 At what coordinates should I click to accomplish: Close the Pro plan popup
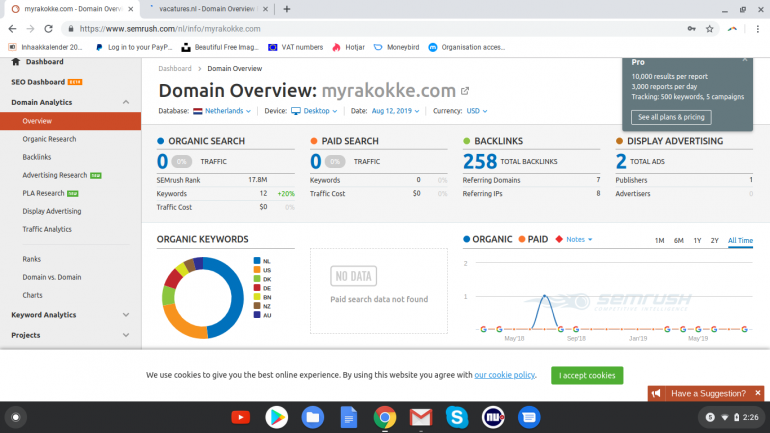pyautogui.click(x=745, y=59)
